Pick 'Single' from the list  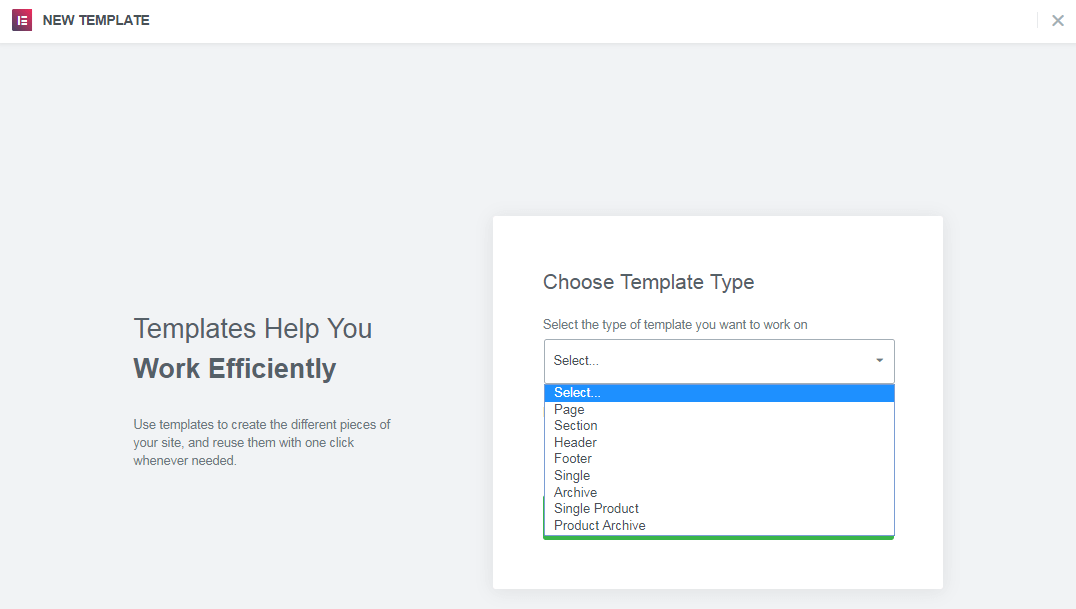pos(572,476)
